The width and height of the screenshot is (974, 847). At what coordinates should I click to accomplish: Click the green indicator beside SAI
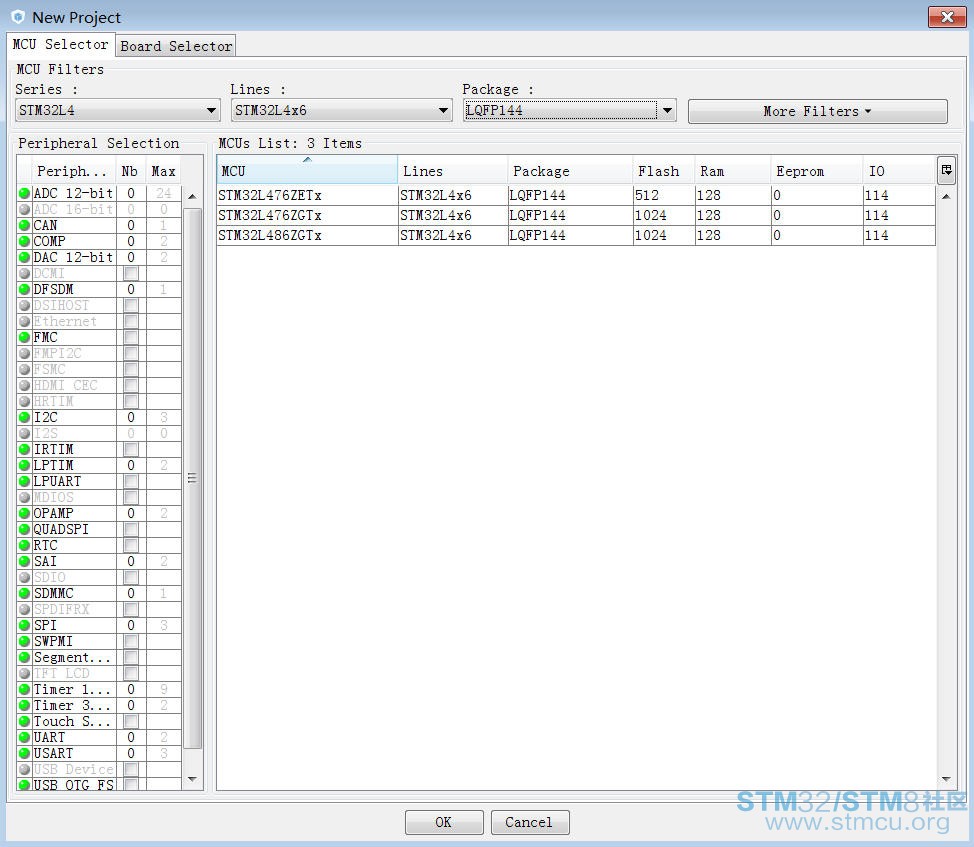24,561
